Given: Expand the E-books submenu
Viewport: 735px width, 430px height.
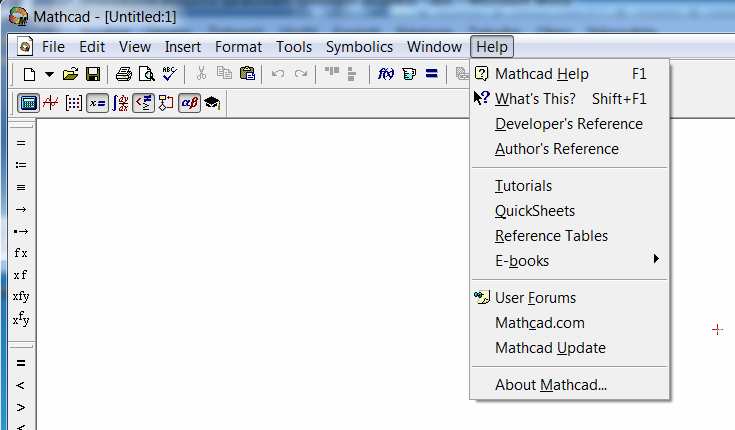Looking at the screenshot, I should 570,261.
